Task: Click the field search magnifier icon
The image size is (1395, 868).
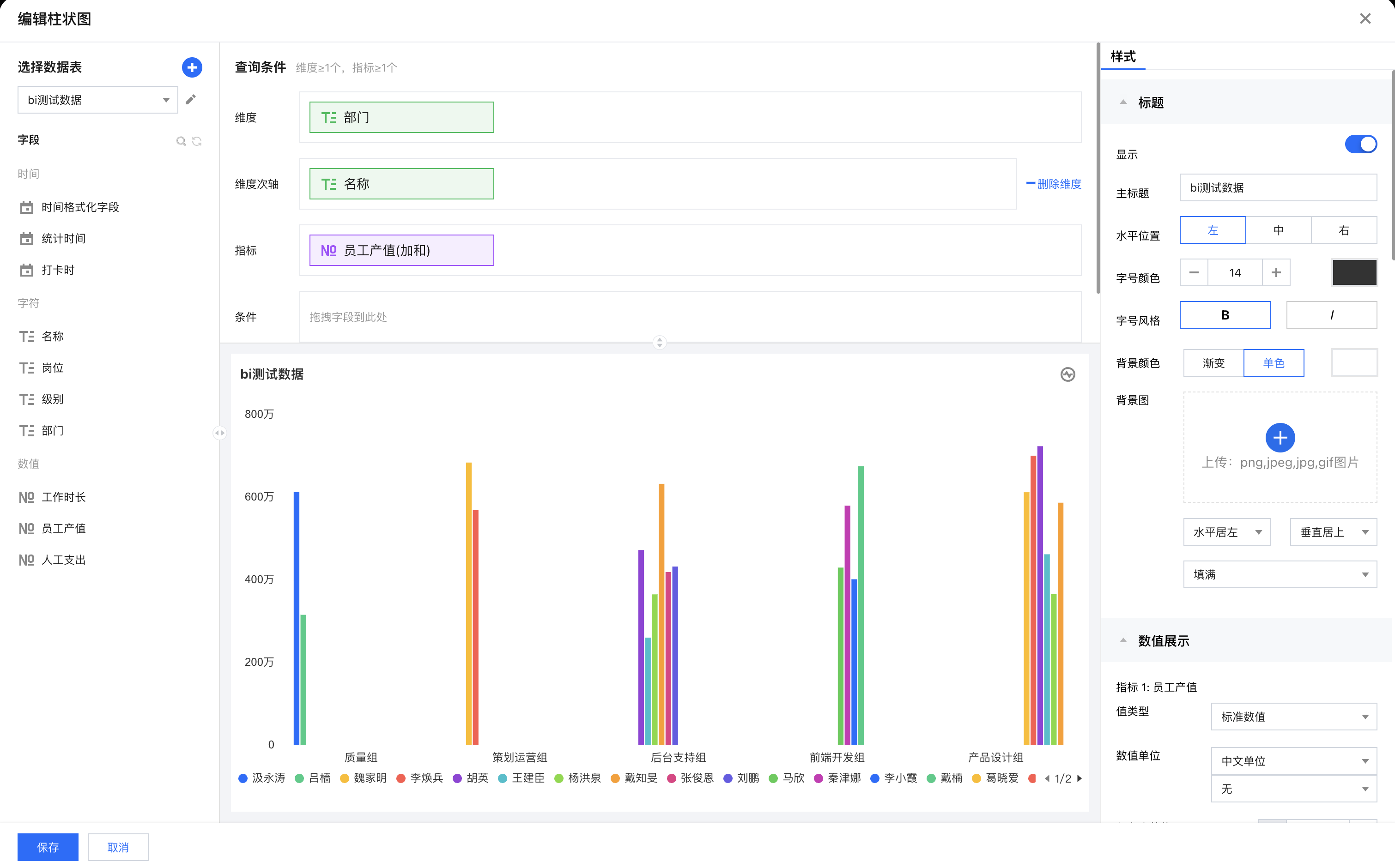Action: click(181, 141)
